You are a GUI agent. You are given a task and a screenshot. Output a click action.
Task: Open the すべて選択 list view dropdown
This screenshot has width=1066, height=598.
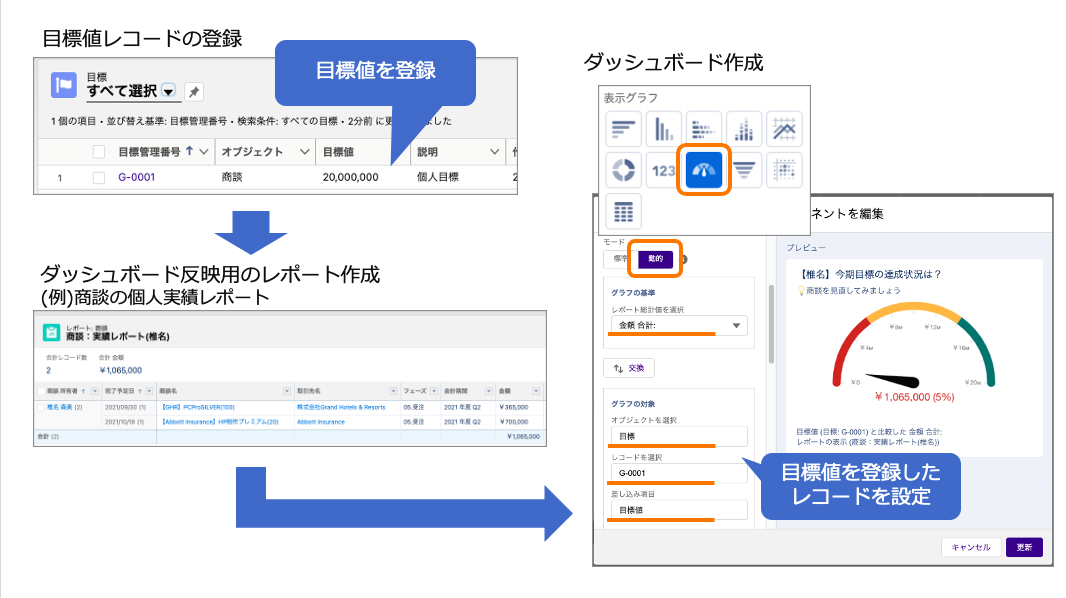169,91
